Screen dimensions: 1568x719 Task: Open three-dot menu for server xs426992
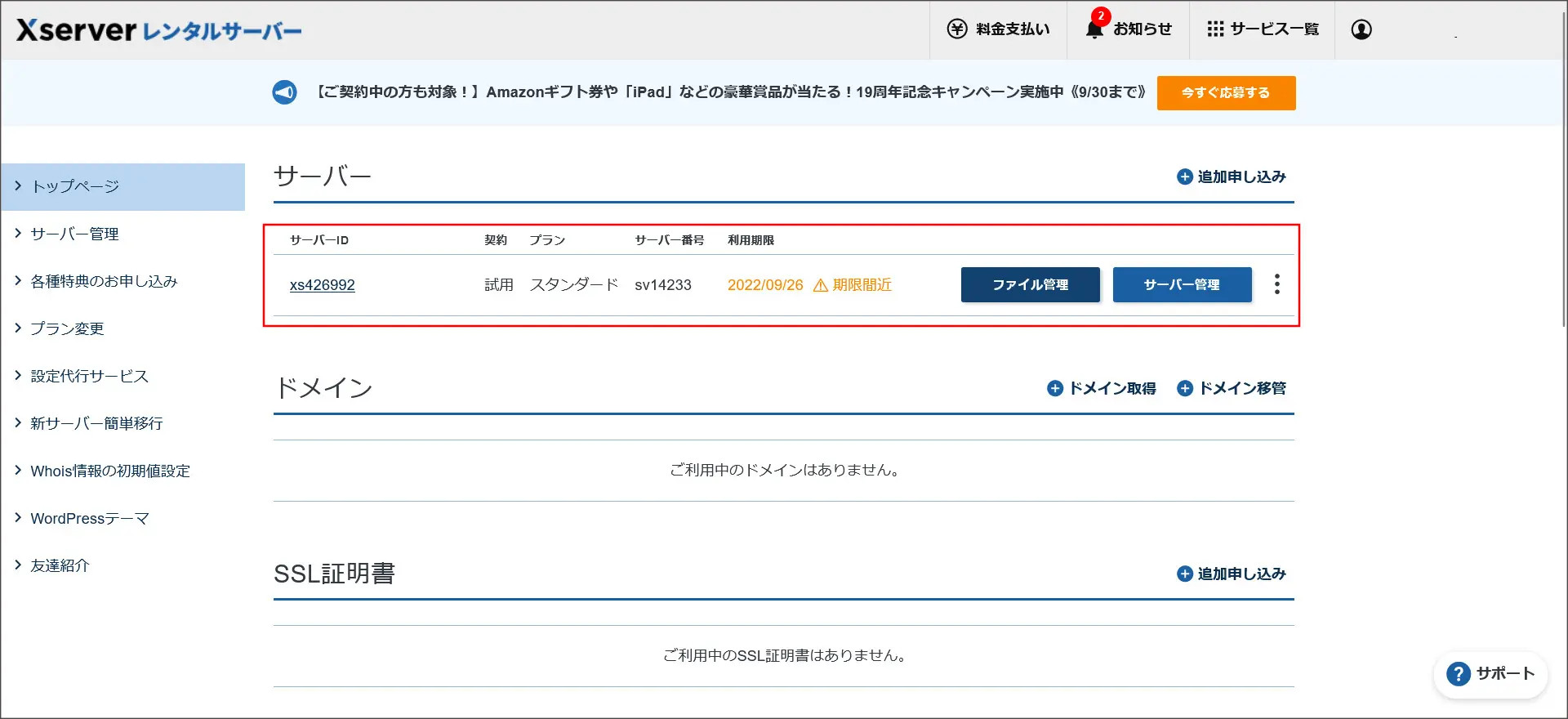pos(1276,284)
